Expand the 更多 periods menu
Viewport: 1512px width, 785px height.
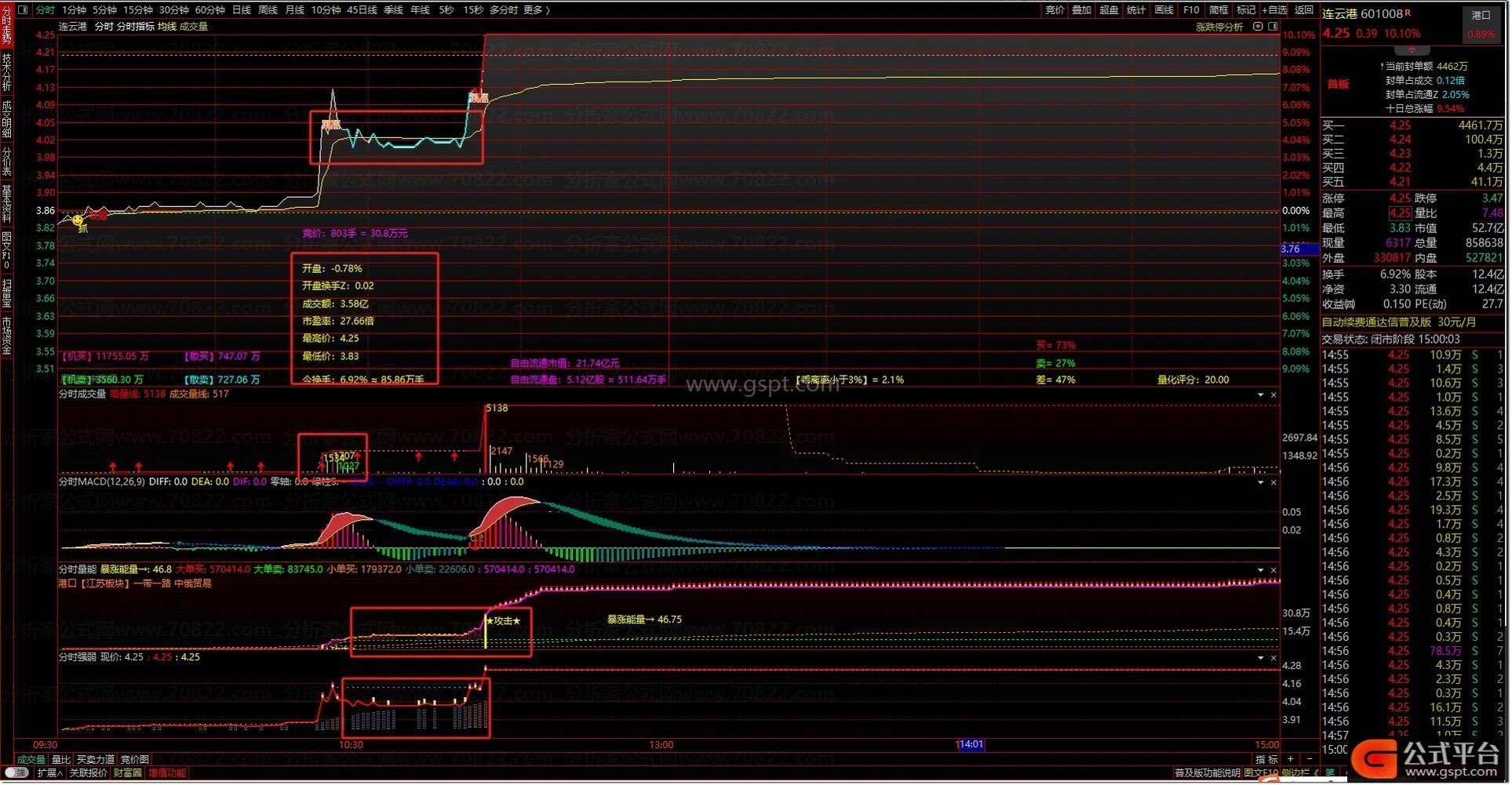tap(537, 9)
